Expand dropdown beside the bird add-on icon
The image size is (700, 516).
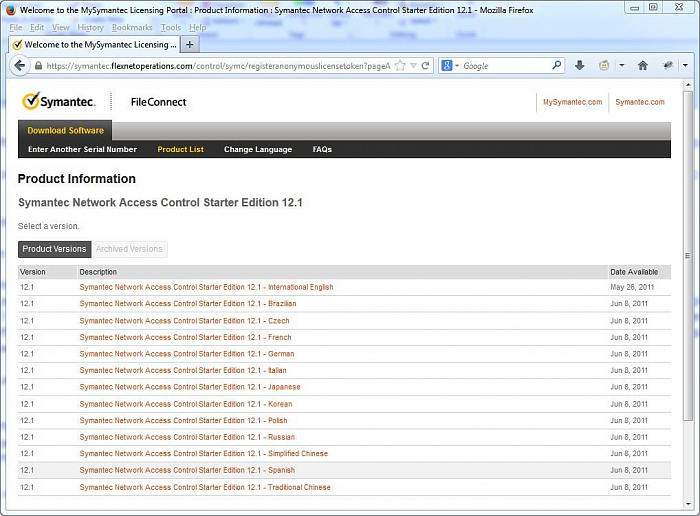(685, 66)
